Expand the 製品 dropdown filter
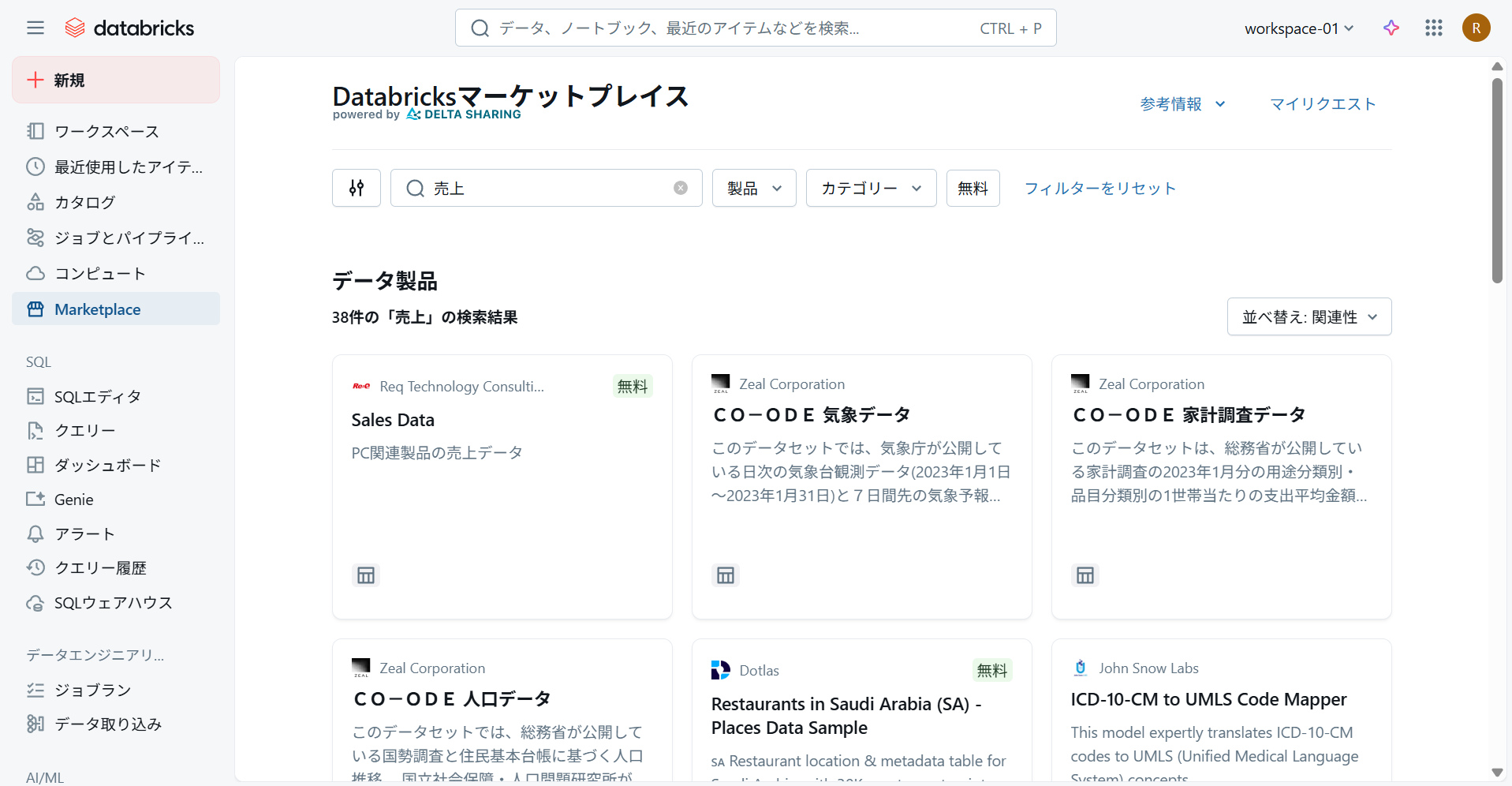Viewport: 1512px width, 786px height. point(754,188)
